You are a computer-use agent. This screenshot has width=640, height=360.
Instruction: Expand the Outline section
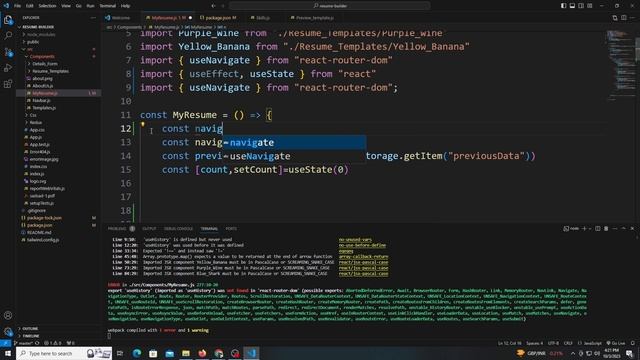pyautogui.click(x=30, y=329)
